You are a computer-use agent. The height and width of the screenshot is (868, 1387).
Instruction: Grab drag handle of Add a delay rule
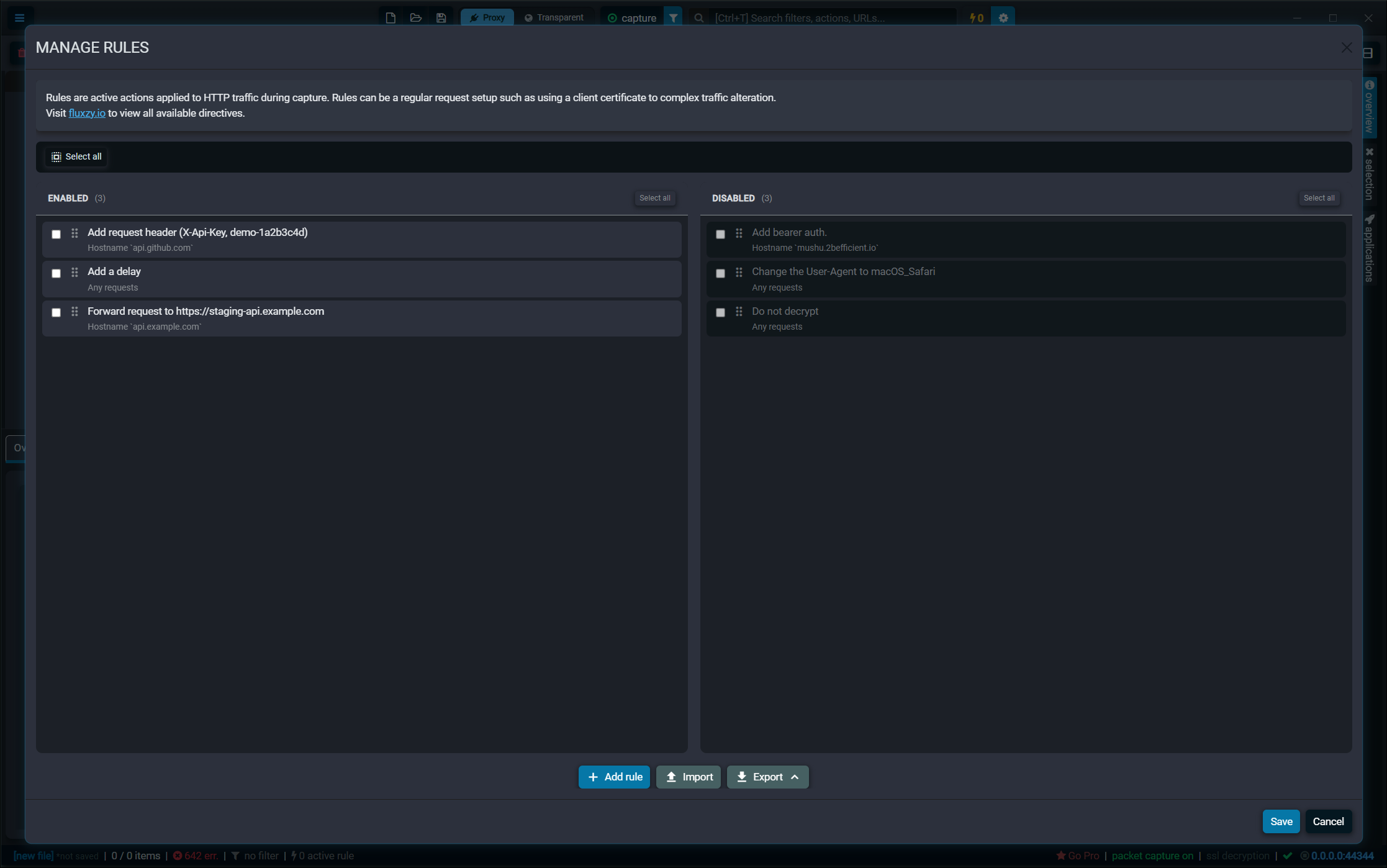(x=75, y=272)
